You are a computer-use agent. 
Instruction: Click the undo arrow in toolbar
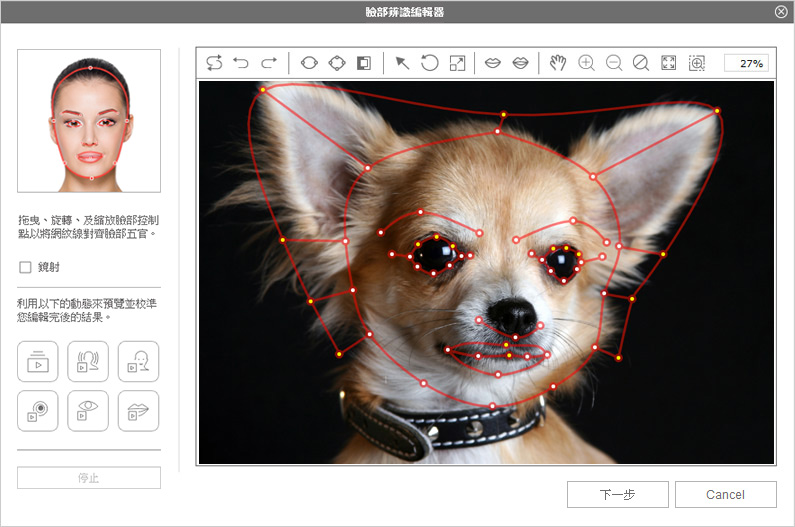coord(241,63)
